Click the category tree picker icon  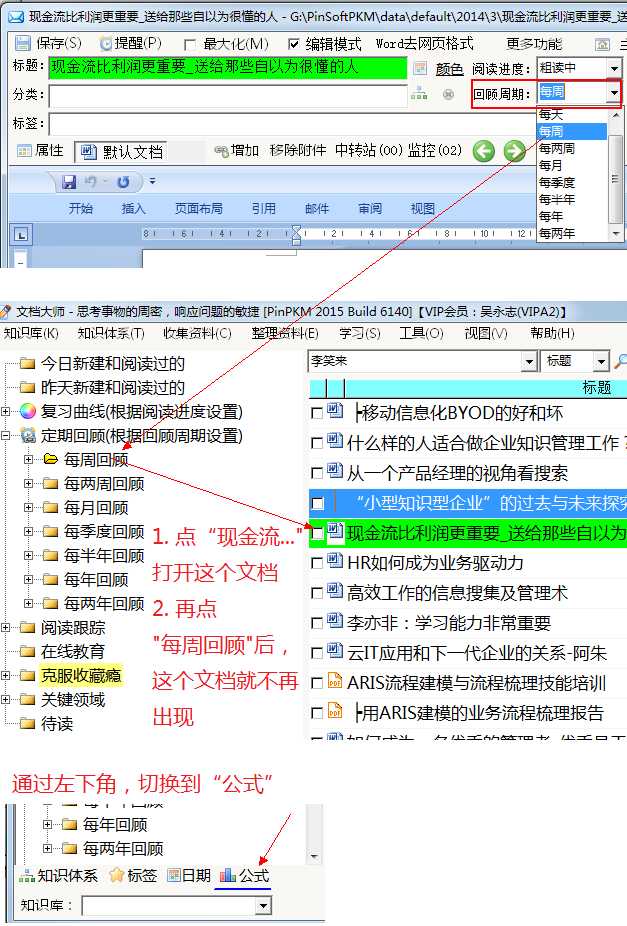tap(419, 94)
